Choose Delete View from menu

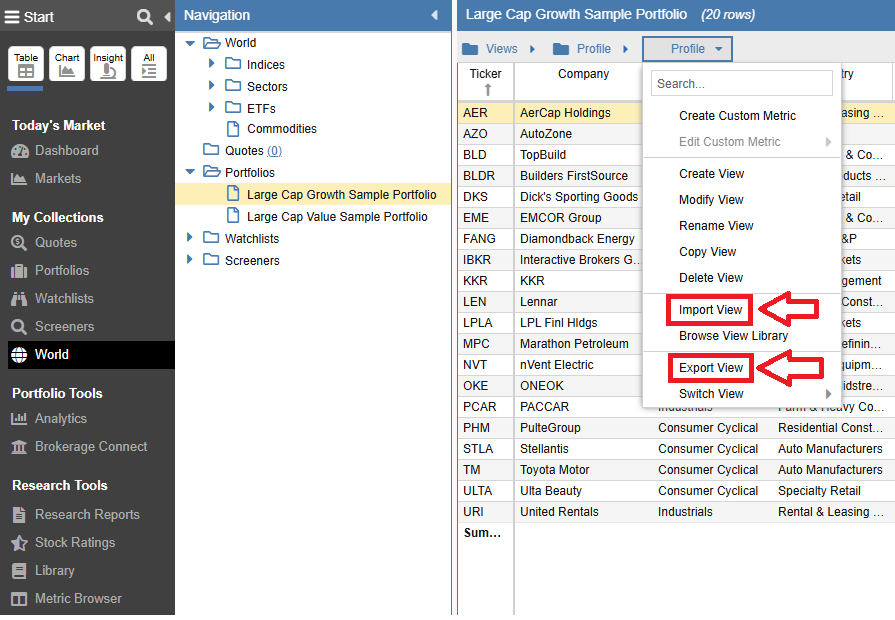pos(711,278)
